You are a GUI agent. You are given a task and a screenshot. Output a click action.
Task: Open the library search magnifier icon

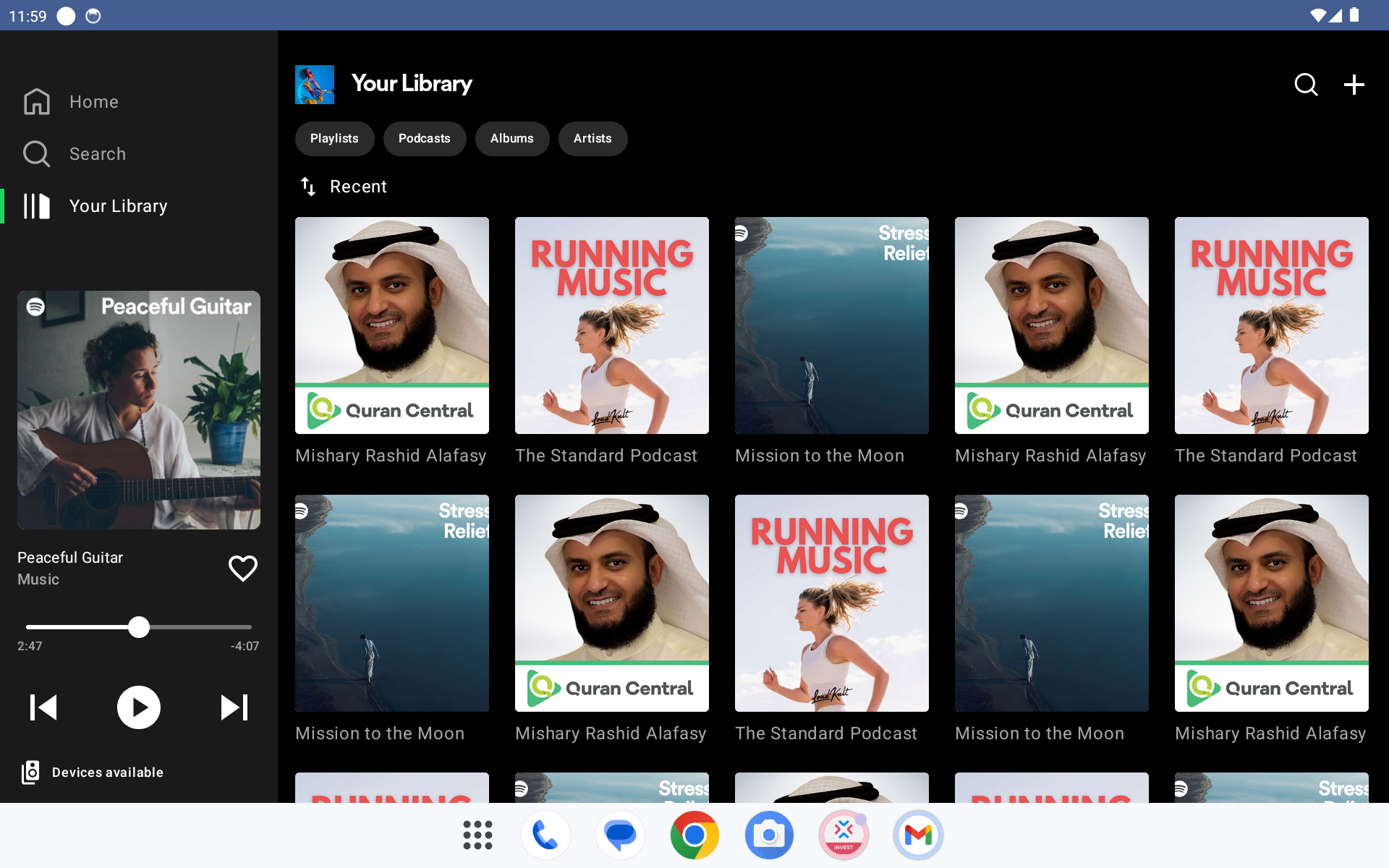pos(1306,85)
